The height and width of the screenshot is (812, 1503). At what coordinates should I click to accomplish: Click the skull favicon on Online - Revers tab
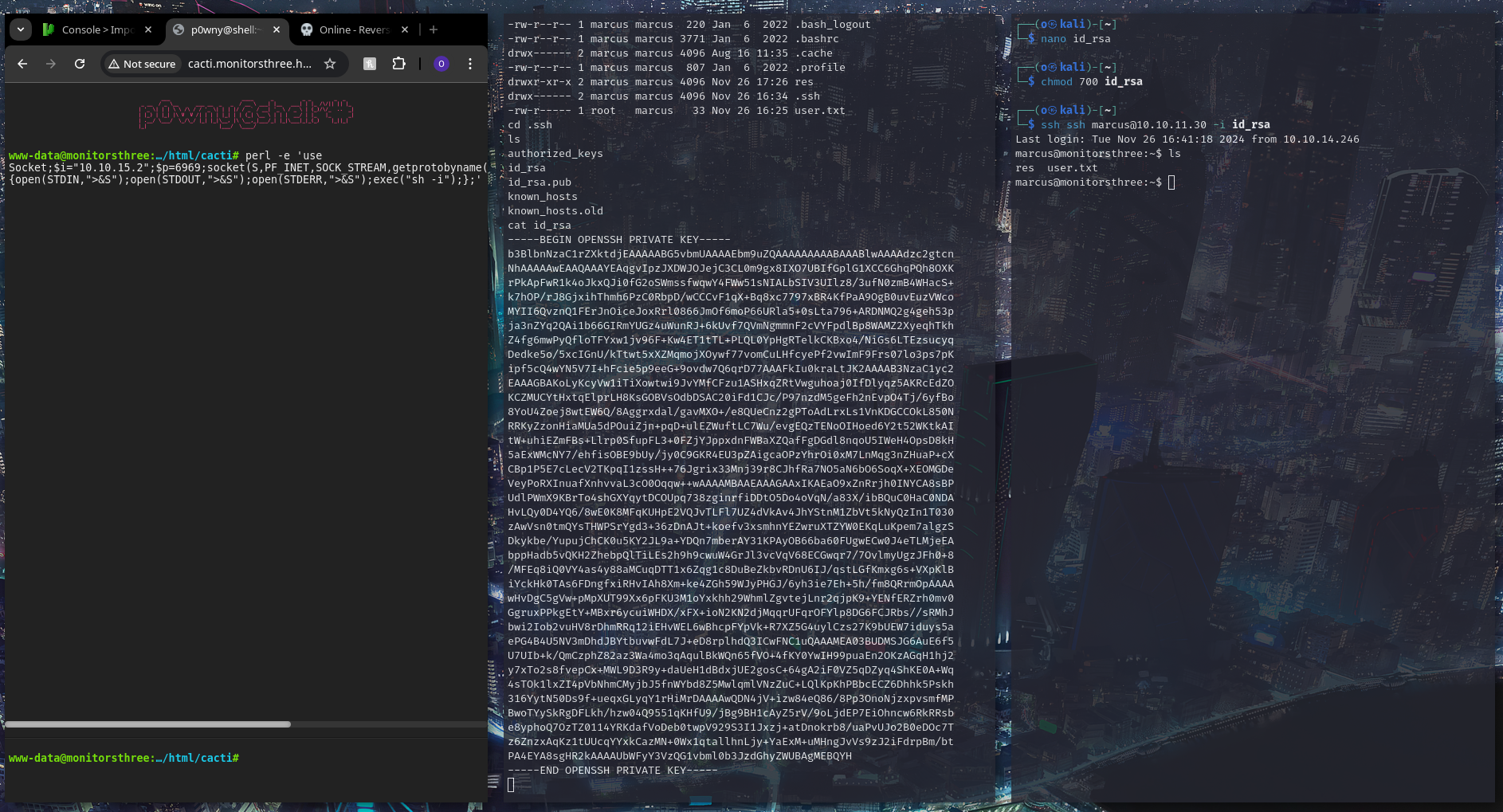click(x=306, y=29)
